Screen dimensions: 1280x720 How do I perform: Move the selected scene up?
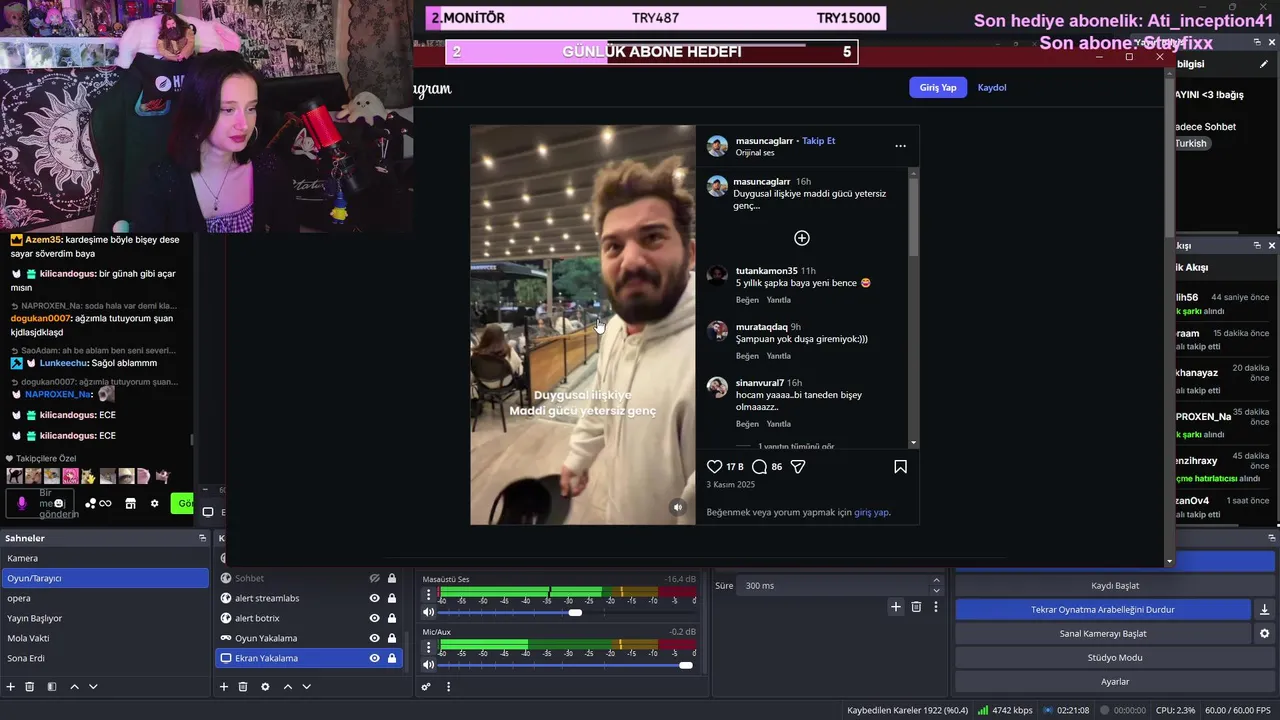pos(74,687)
